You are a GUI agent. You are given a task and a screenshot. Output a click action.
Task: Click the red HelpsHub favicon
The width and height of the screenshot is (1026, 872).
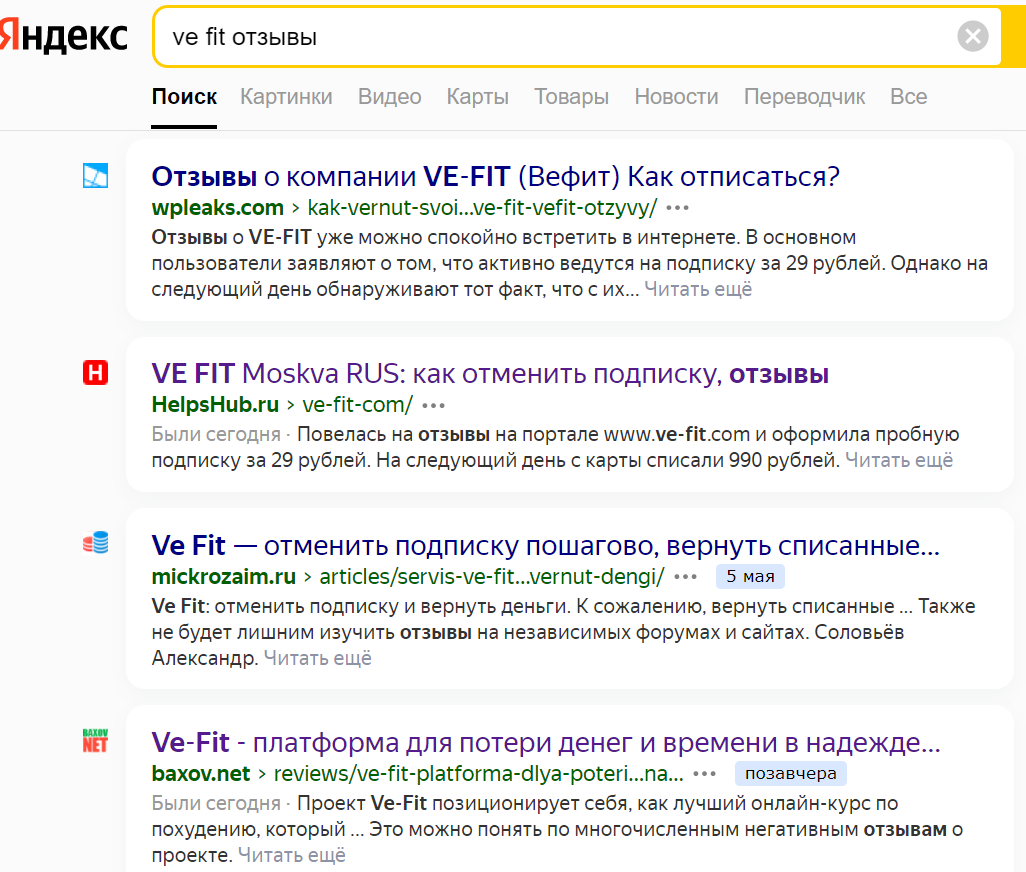click(96, 373)
